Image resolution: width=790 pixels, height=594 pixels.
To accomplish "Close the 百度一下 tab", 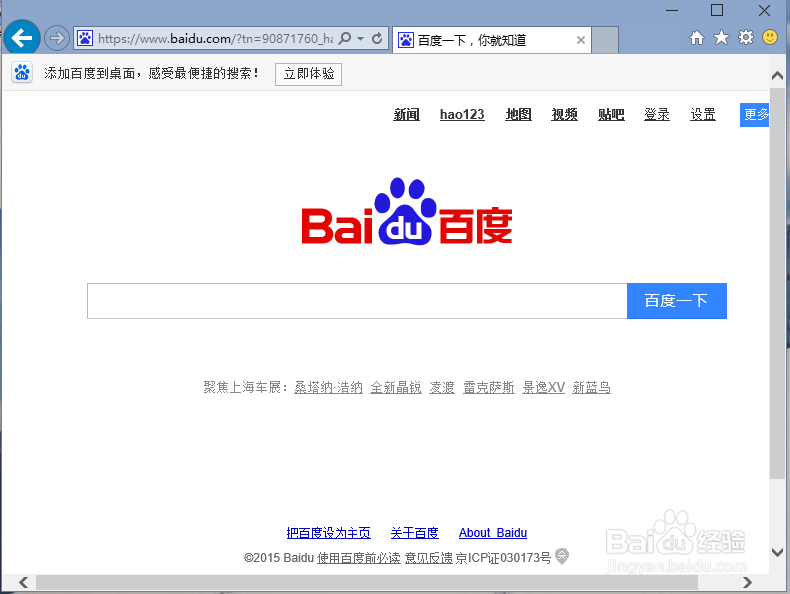I will (x=580, y=40).
